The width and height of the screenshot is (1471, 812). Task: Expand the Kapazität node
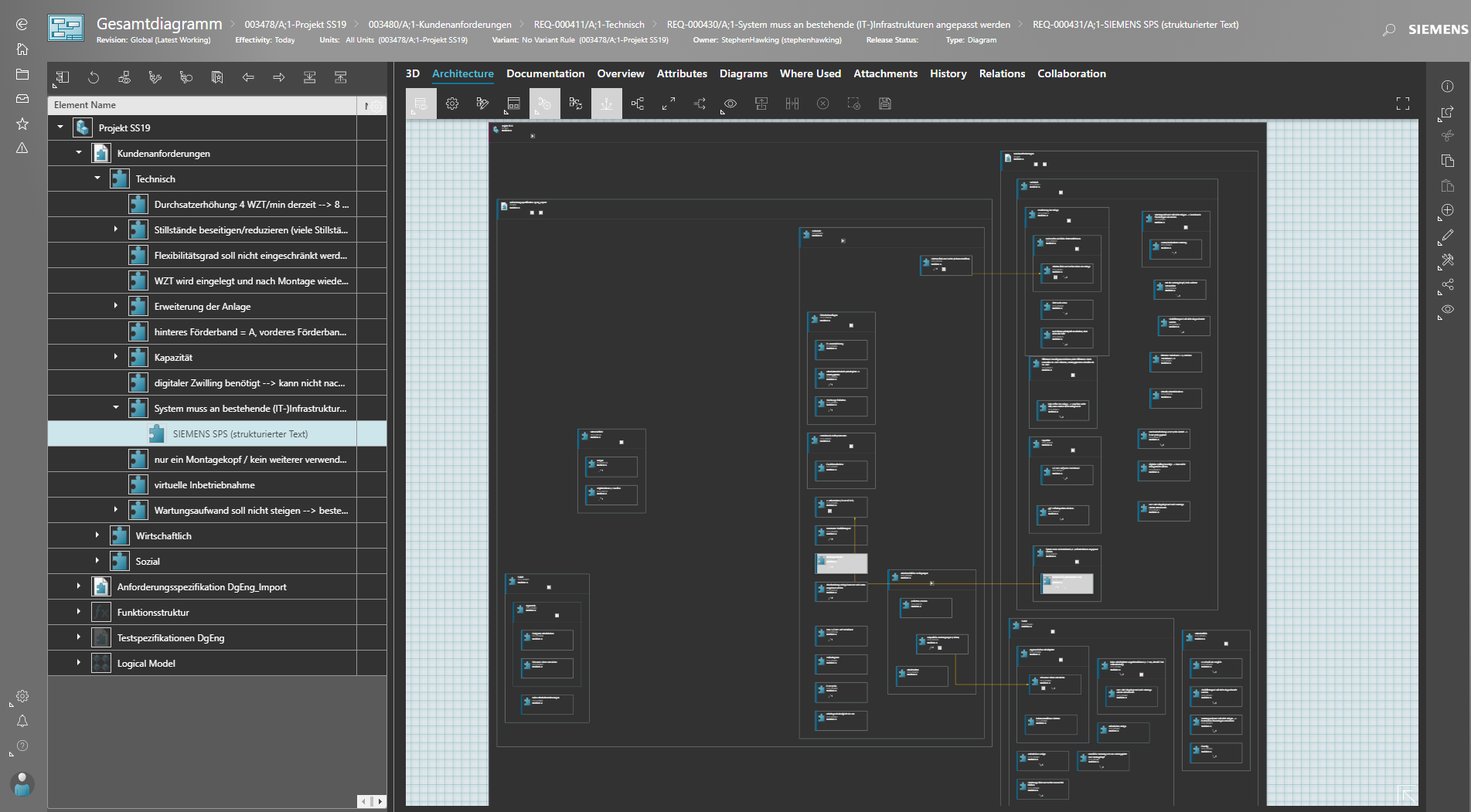[116, 357]
